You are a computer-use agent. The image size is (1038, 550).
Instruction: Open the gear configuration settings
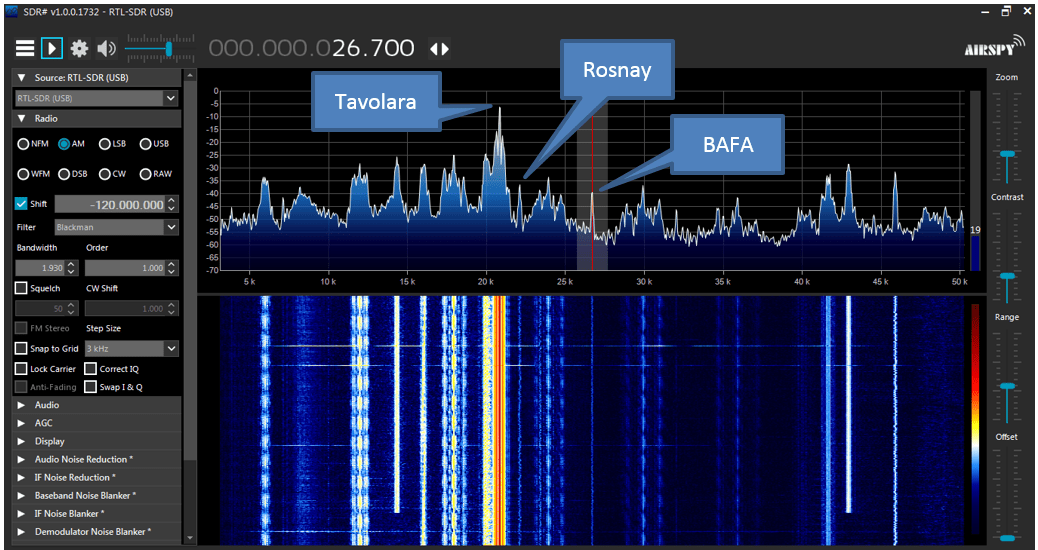pos(79,48)
